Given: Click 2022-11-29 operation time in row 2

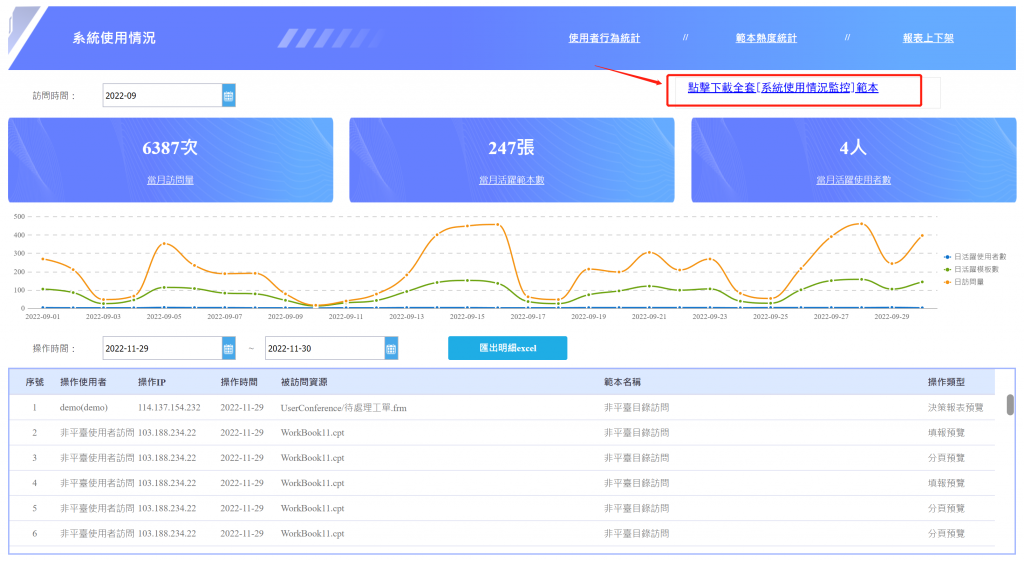Looking at the screenshot, I should (x=242, y=432).
